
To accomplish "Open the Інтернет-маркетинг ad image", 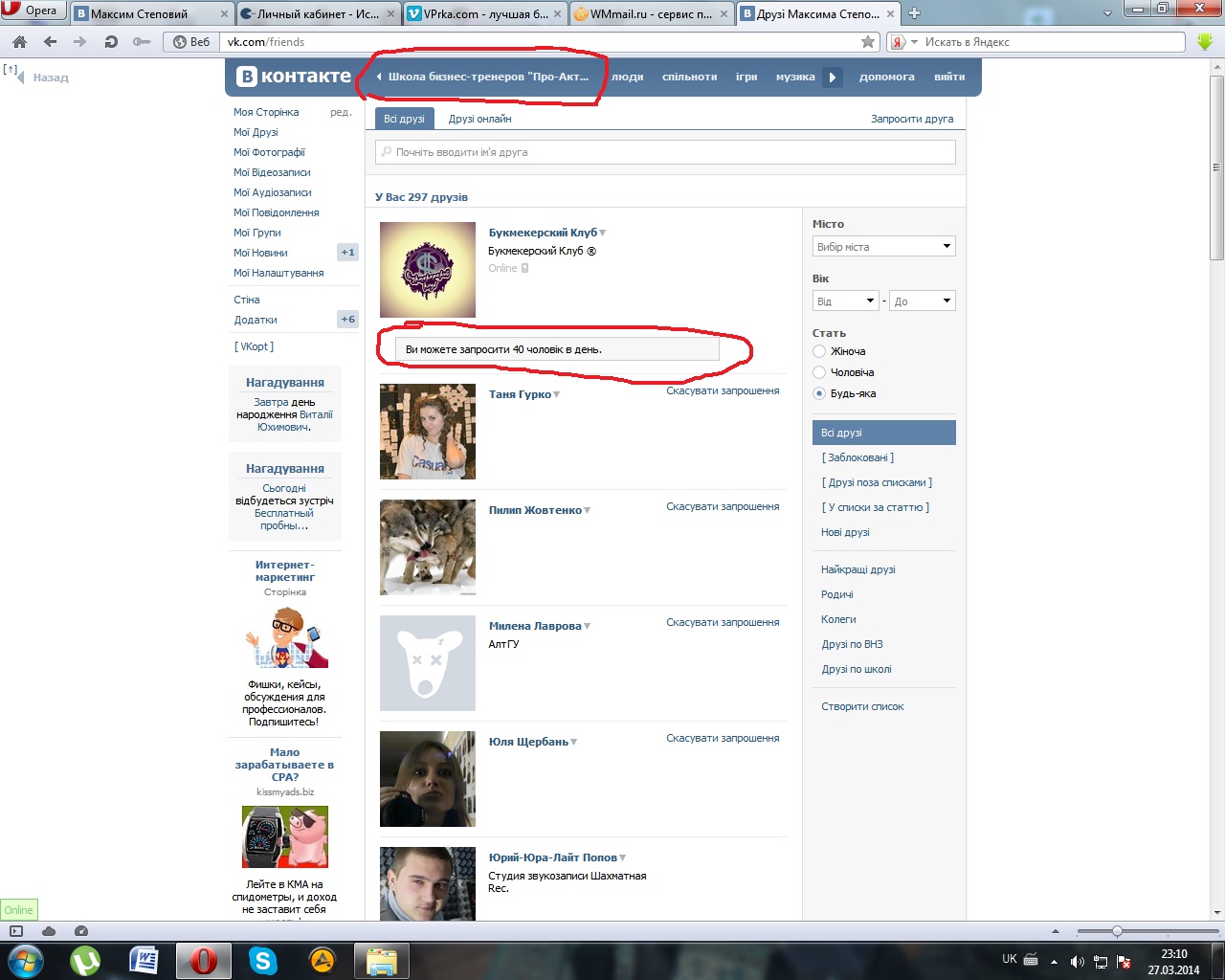I will 285,637.
